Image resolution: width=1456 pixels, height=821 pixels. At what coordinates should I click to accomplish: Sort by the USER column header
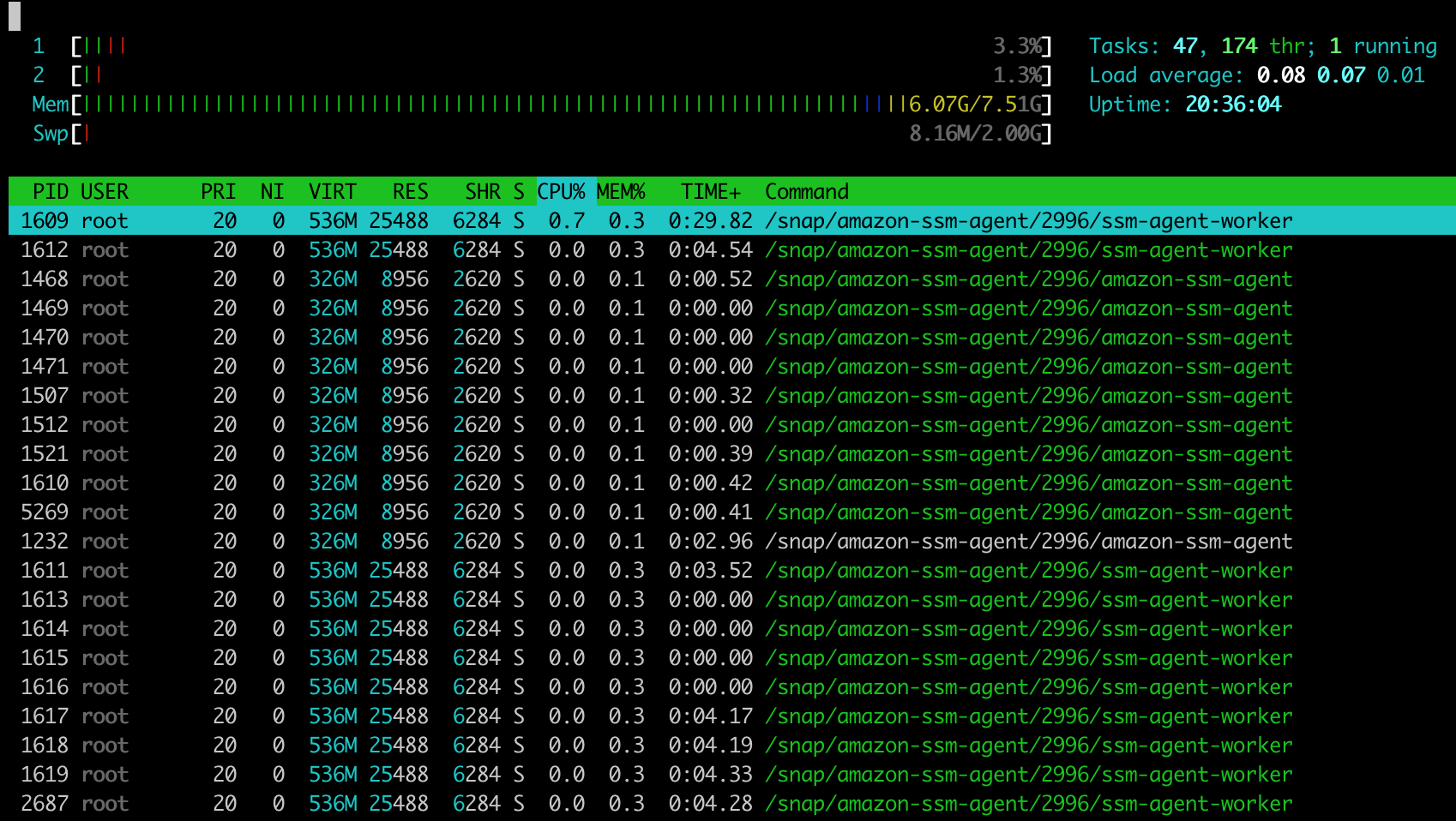pyautogui.click(x=105, y=191)
